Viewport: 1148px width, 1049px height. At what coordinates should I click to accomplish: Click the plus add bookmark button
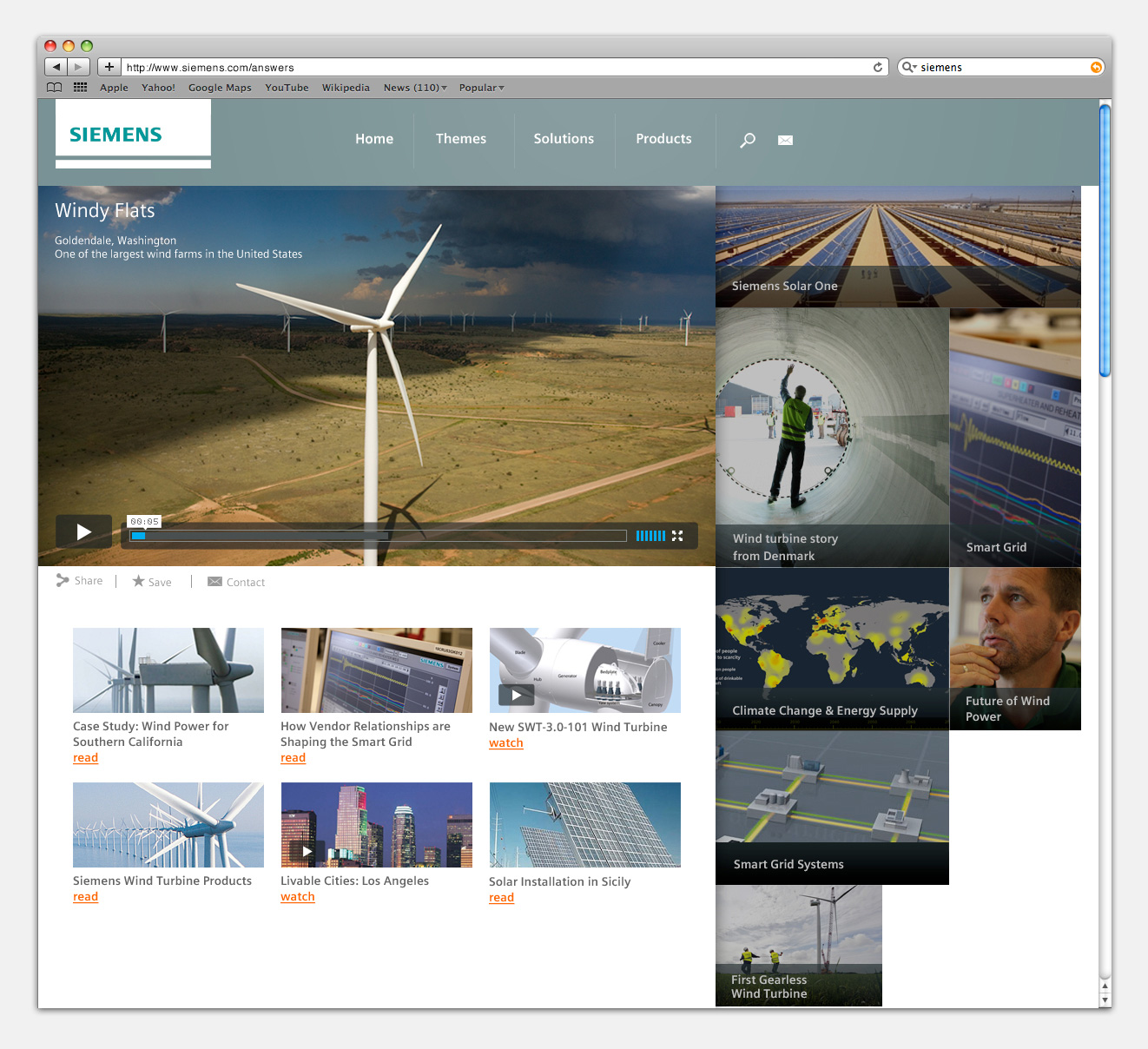(x=109, y=67)
